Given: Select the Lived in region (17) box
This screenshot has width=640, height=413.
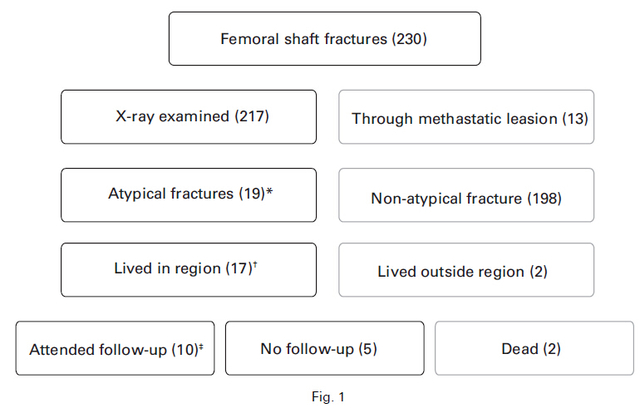Looking at the screenshot, I should point(189,270).
